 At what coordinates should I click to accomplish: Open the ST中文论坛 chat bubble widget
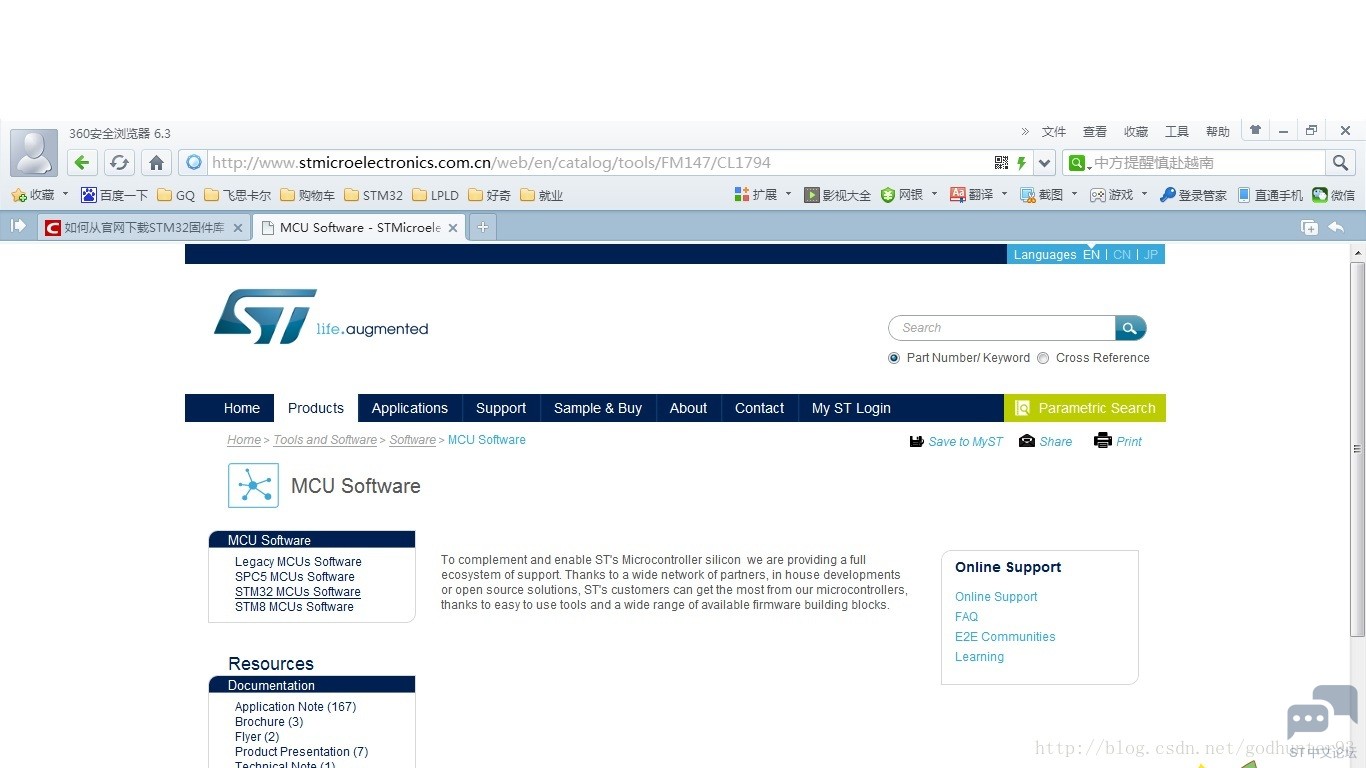pos(1322,720)
